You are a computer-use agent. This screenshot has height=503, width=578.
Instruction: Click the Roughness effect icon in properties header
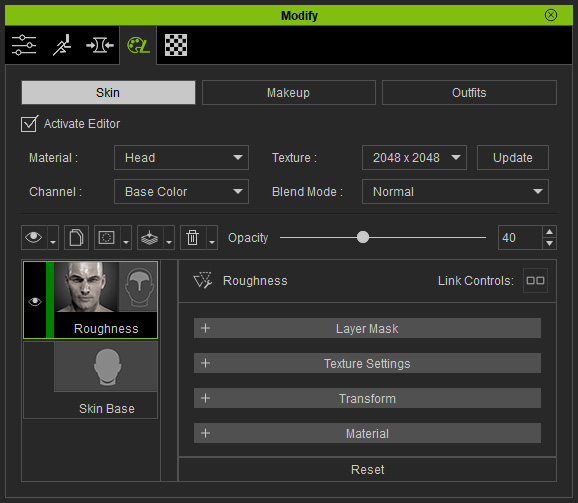(x=203, y=281)
